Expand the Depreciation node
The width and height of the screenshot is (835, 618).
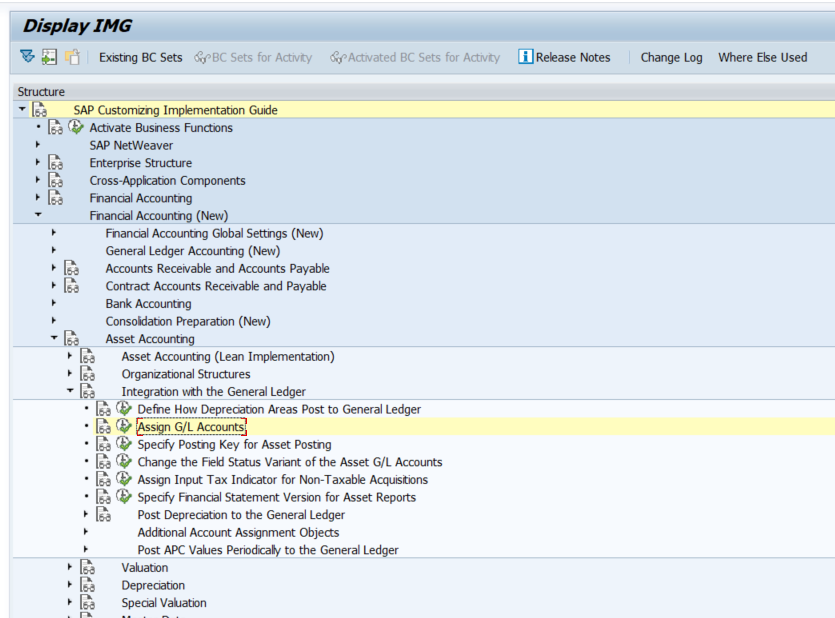pos(69,584)
